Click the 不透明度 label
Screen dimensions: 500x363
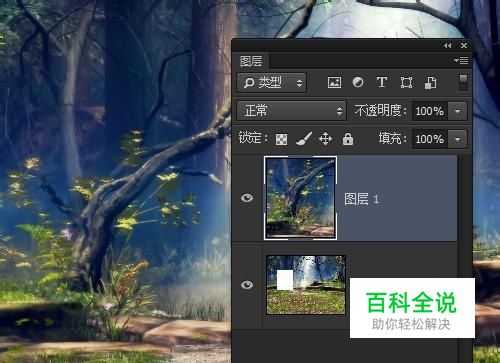click(380, 110)
